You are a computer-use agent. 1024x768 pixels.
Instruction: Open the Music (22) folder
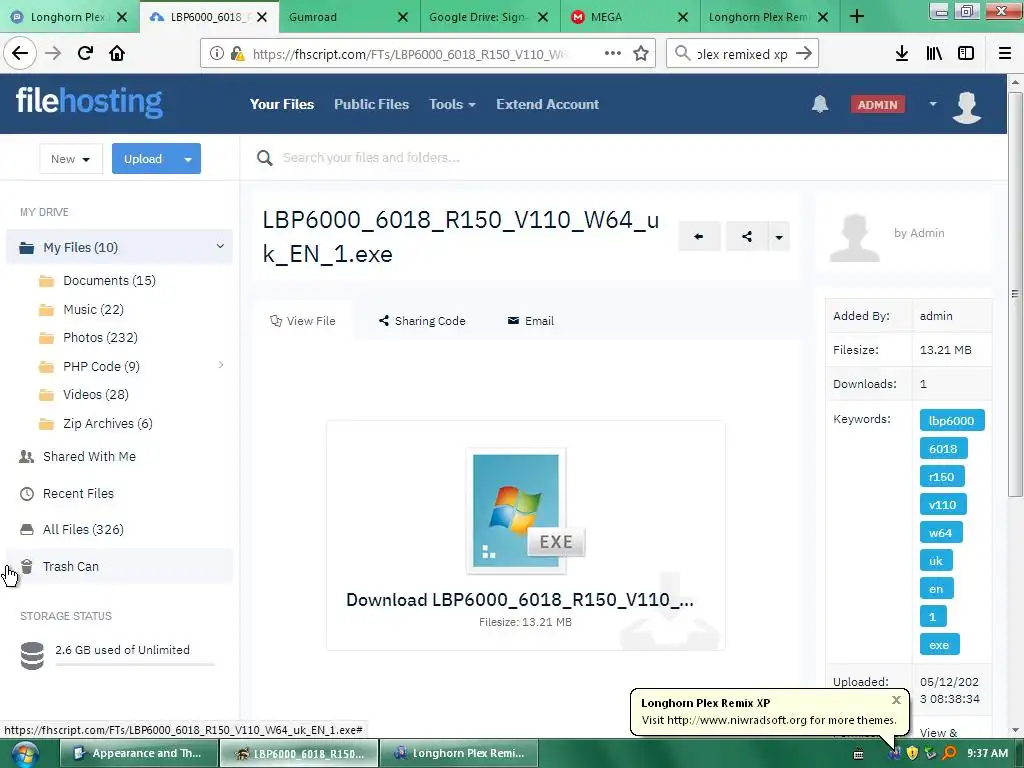(93, 310)
